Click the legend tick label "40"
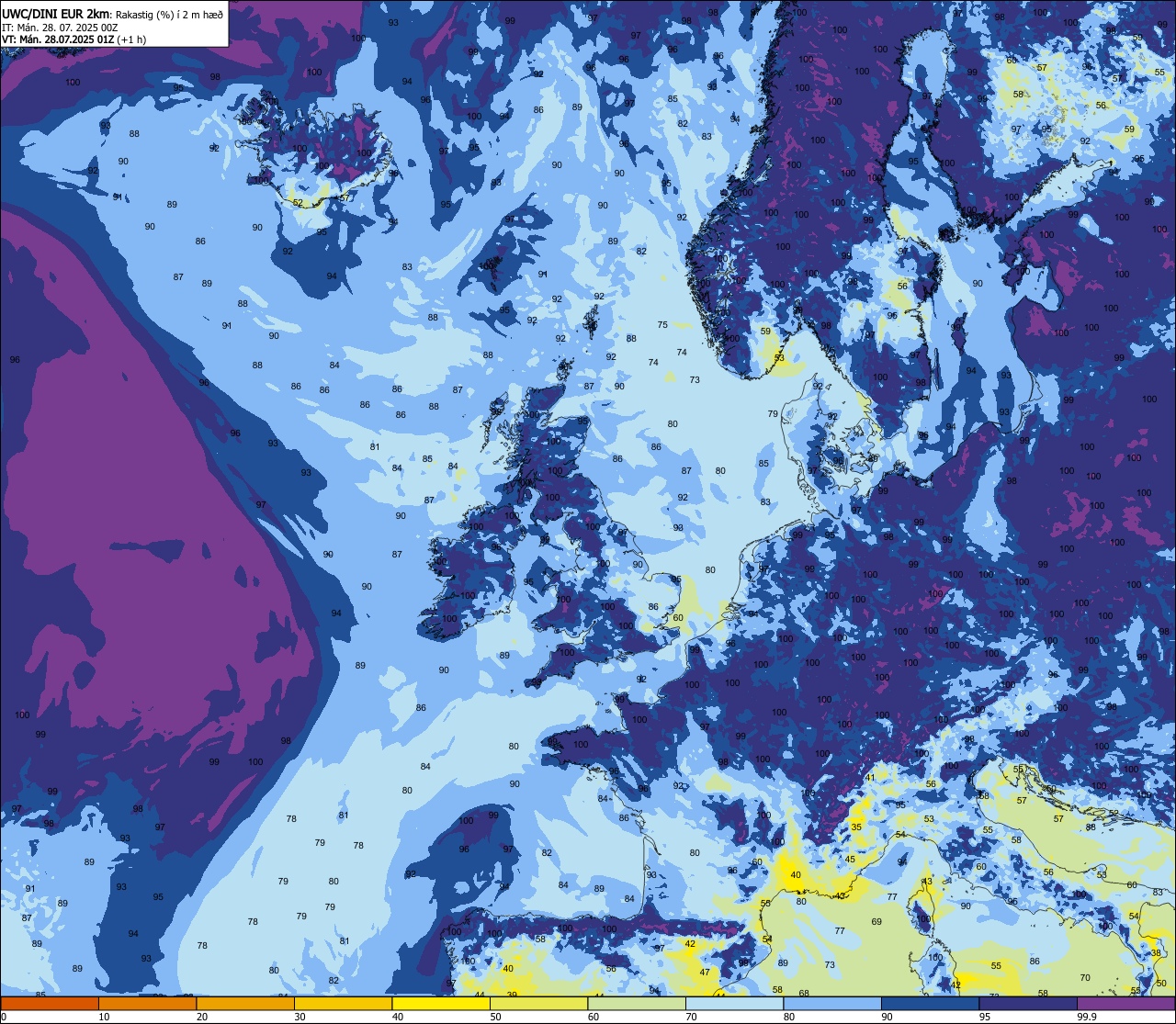This screenshot has width=1176, height=1024. (398, 1017)
